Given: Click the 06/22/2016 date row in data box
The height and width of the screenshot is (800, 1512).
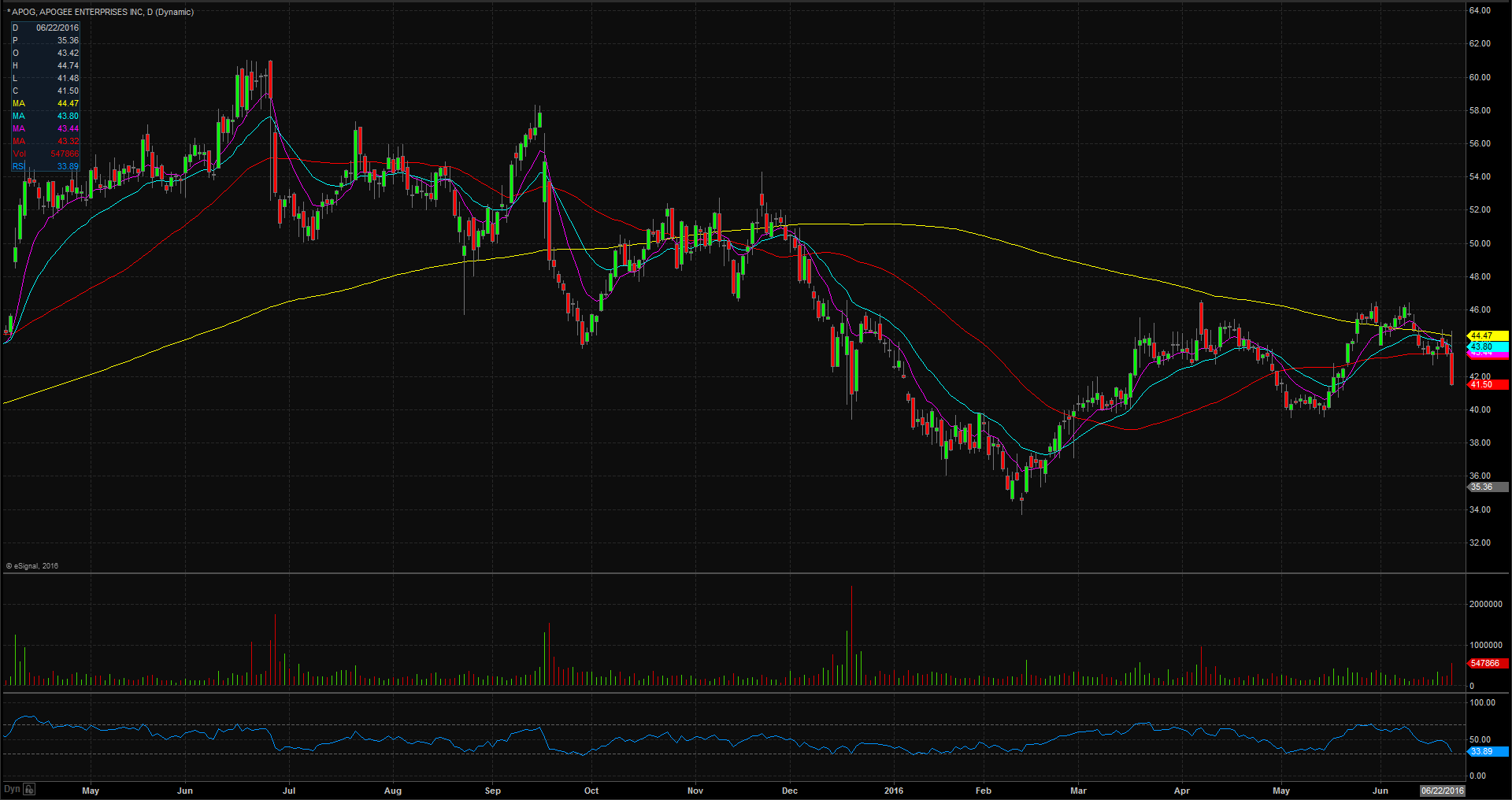Looking at the screenshot, I should click(45, 28).
